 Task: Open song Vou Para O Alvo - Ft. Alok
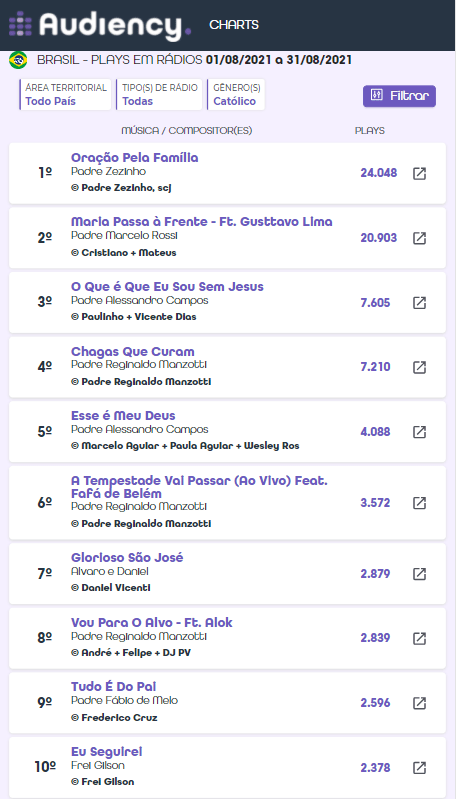(151, 622)
